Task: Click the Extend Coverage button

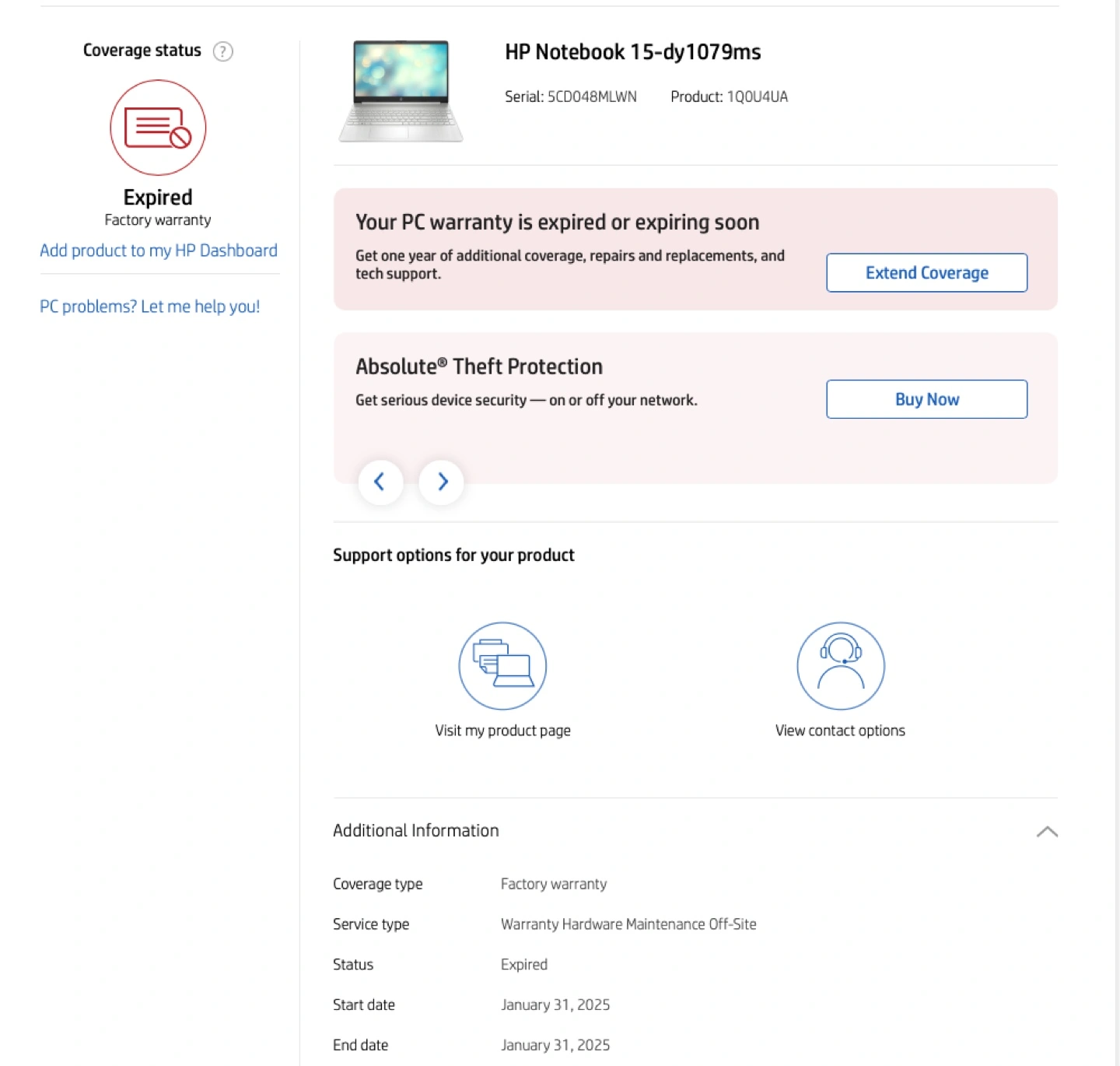Action: pos(926,273)
